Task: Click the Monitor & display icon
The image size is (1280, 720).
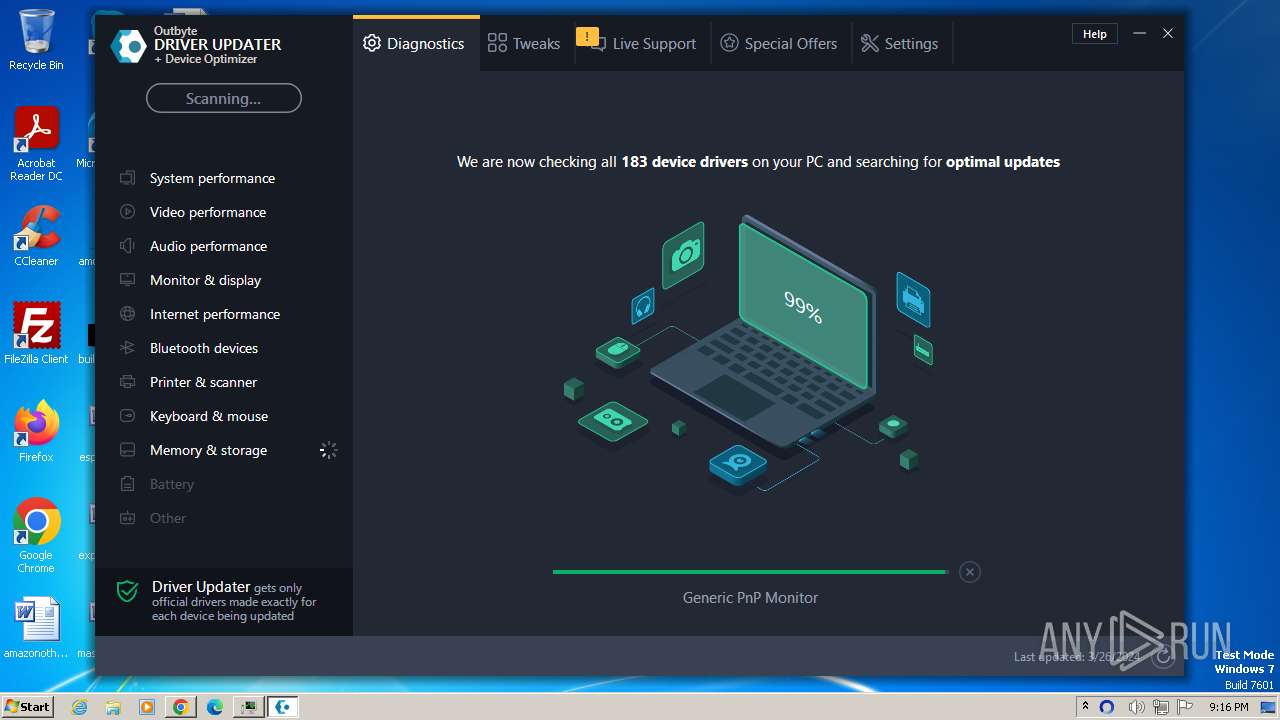Action: point(127,280)
